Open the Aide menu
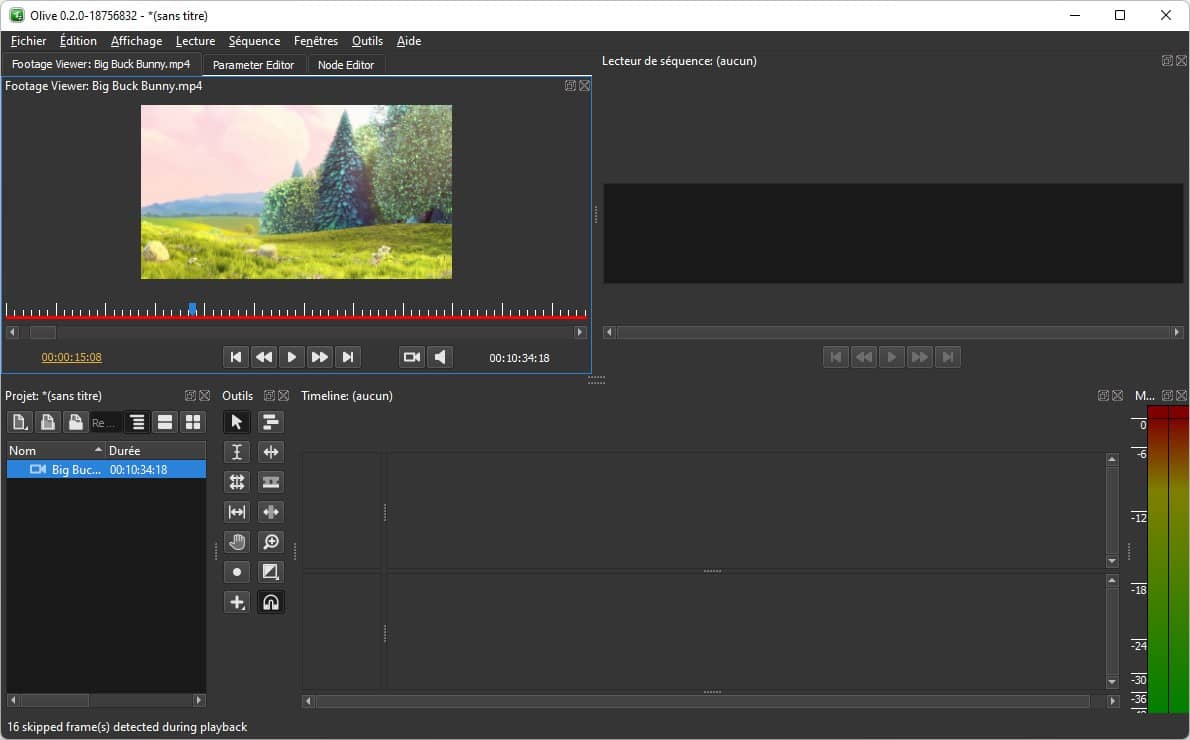This screenshot has width=1190, height=740. [409, 41]
